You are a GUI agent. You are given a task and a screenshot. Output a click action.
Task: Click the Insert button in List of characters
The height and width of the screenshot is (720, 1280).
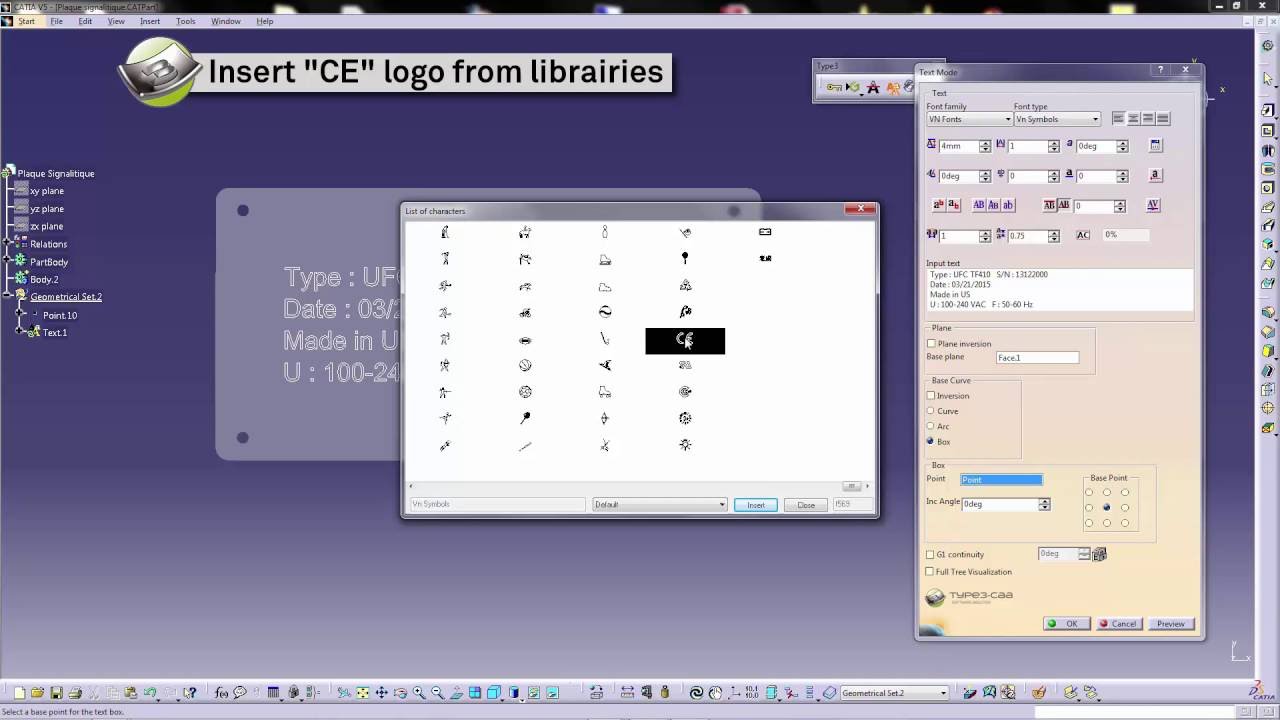tap(756, 504)
